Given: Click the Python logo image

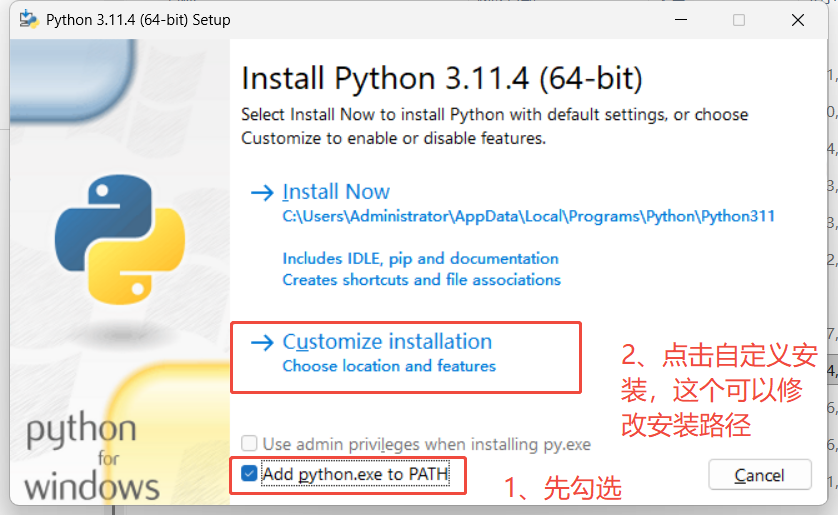Looking at the screenshot, I should pos(120,239).
